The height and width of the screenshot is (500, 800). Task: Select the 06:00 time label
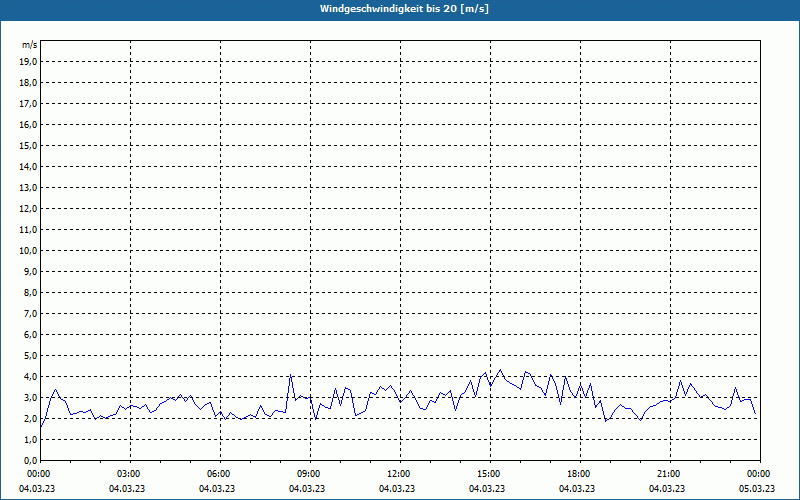click(219, 474)
